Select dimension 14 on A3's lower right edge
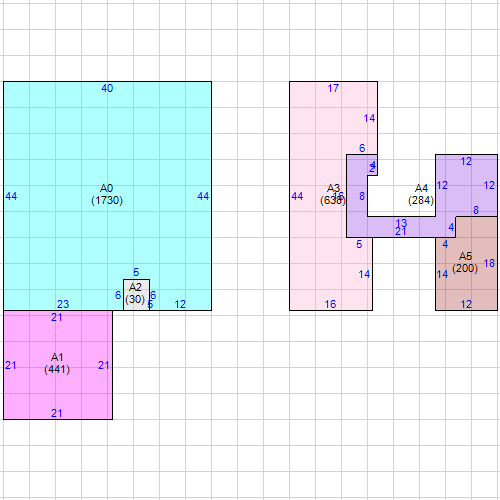Viewport: 500px width, 500px height. (x=364, y=274)
